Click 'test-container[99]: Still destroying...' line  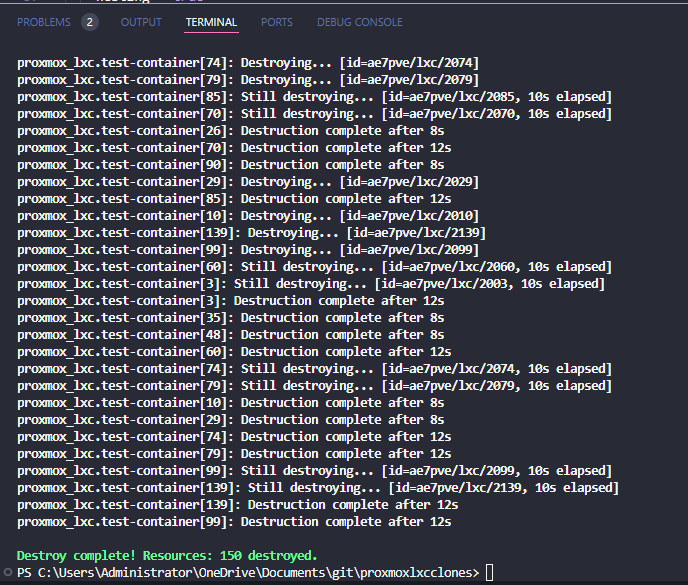314,471
